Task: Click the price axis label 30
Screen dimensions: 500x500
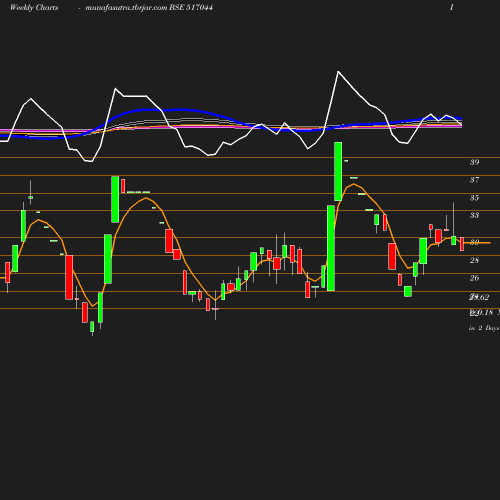Action: pos(474,242)
